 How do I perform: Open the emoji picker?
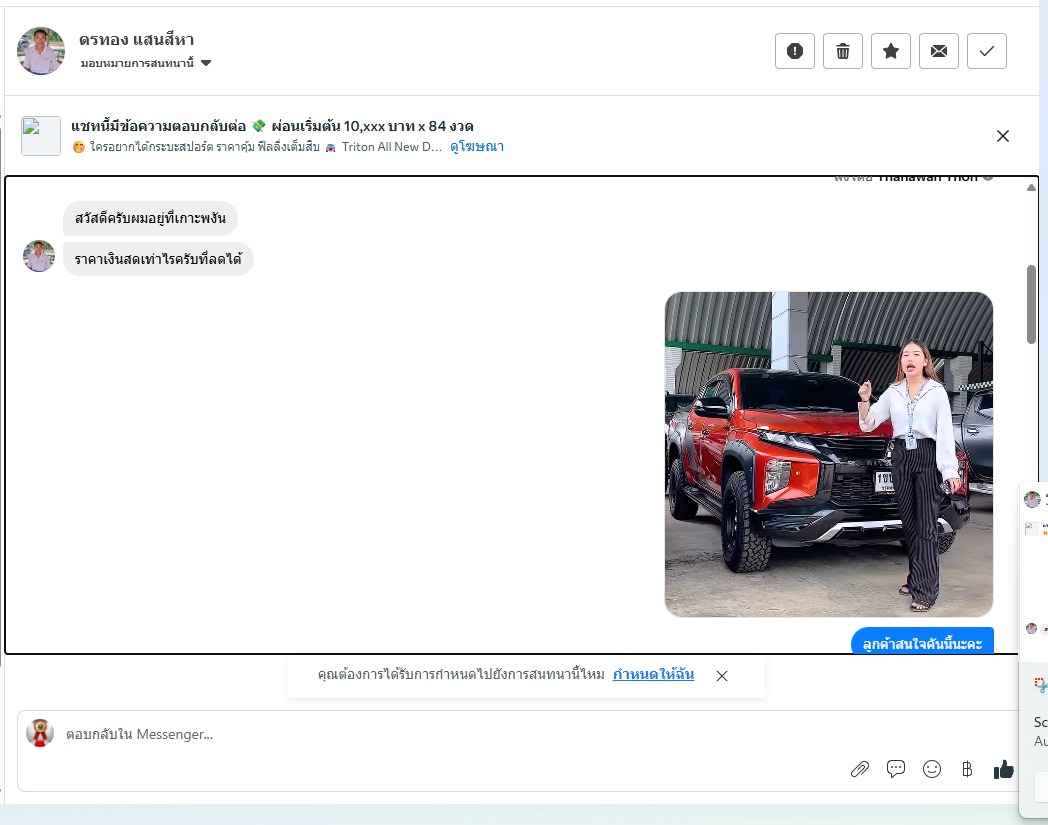932,770
